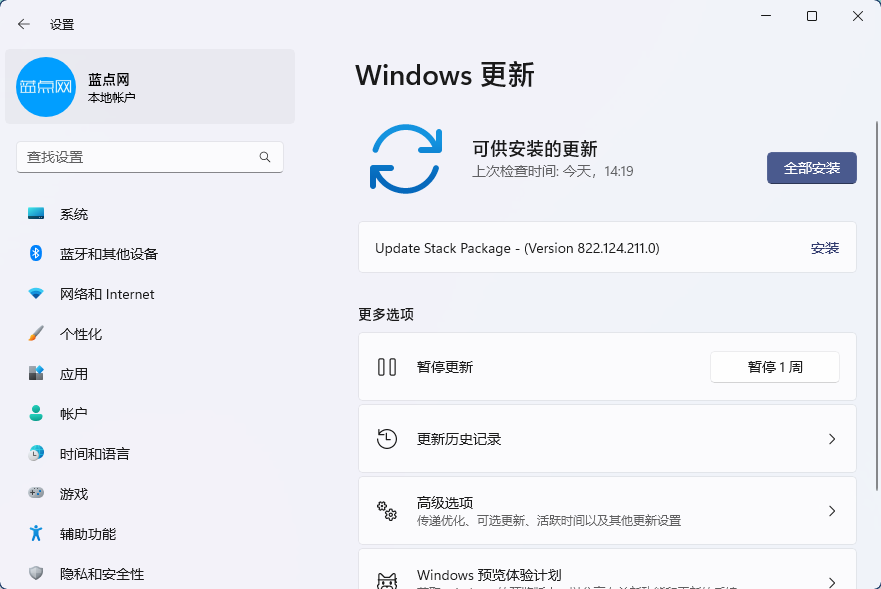Expand 更新历史记录 using its chevron arrow
The height and width of the screenshot is (589, 881).
pos(831,439)
